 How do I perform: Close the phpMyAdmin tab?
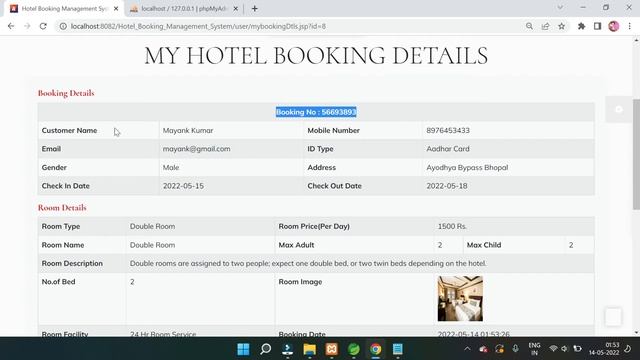(236, 9)
